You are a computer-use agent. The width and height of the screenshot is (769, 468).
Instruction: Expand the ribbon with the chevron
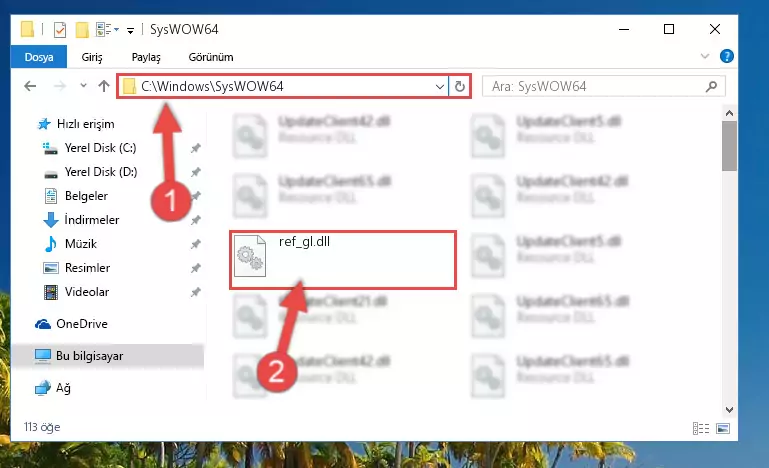[x=705, y=56]
